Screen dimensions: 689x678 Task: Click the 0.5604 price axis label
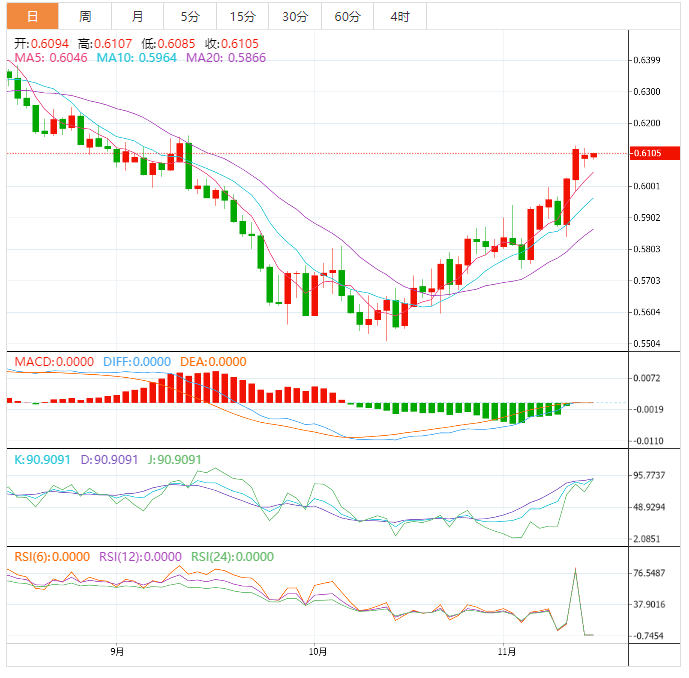coord(646,312)
